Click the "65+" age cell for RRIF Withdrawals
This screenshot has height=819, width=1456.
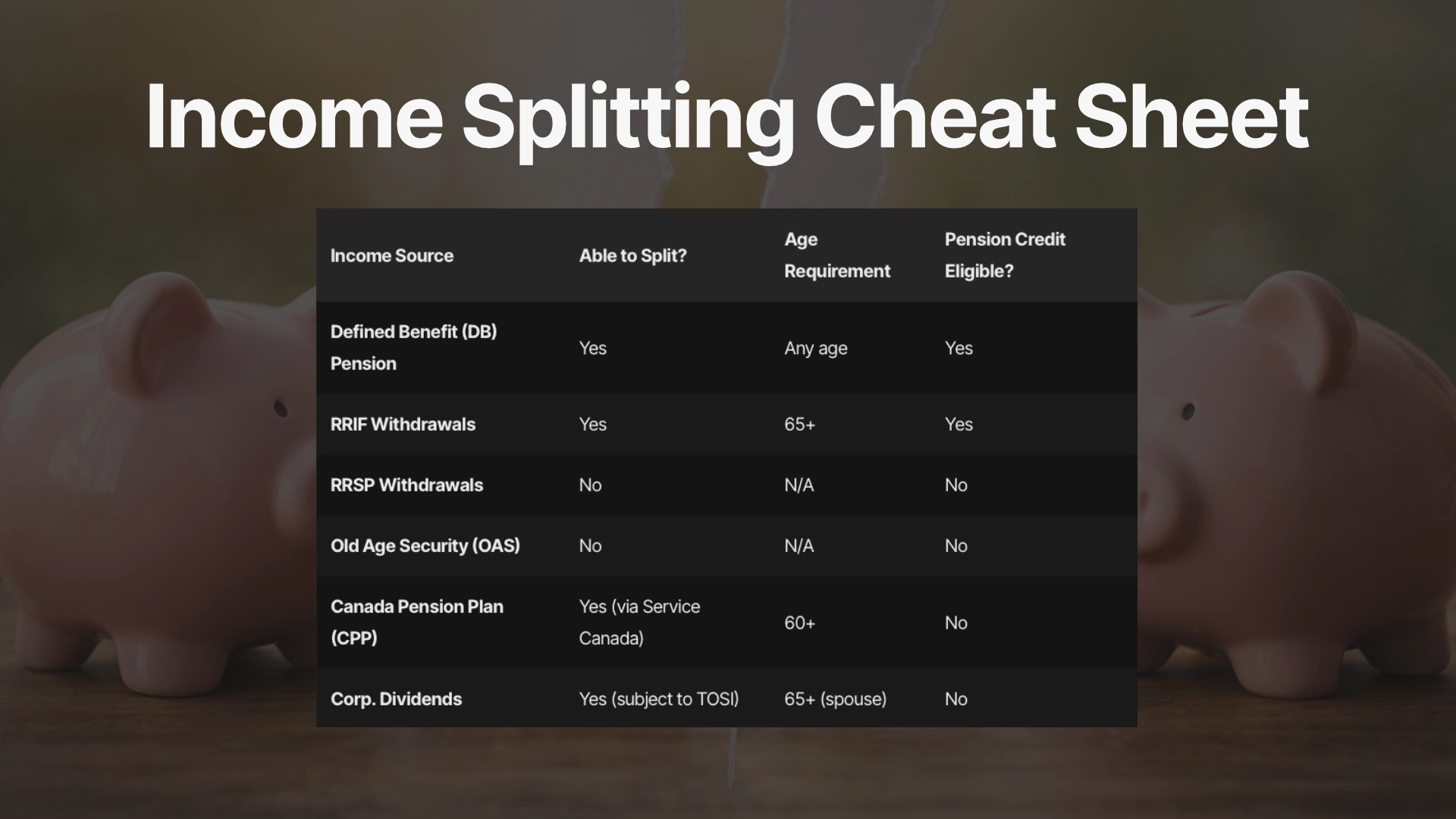point(799,424)
